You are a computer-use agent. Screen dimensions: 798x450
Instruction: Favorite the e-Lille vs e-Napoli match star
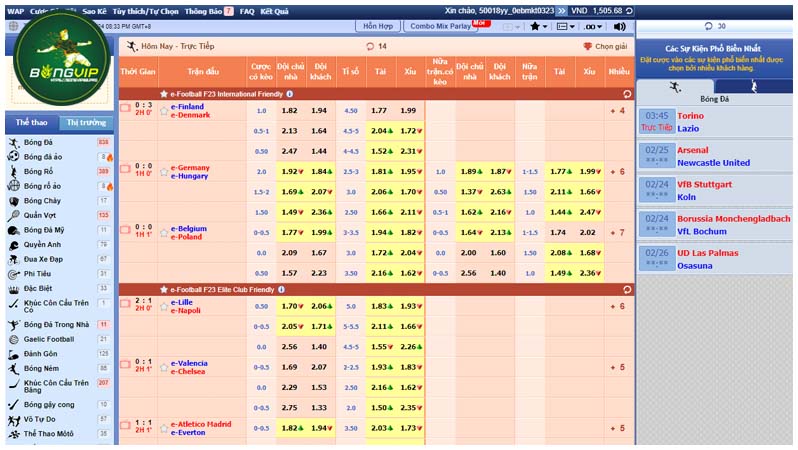tap(164, 306)
